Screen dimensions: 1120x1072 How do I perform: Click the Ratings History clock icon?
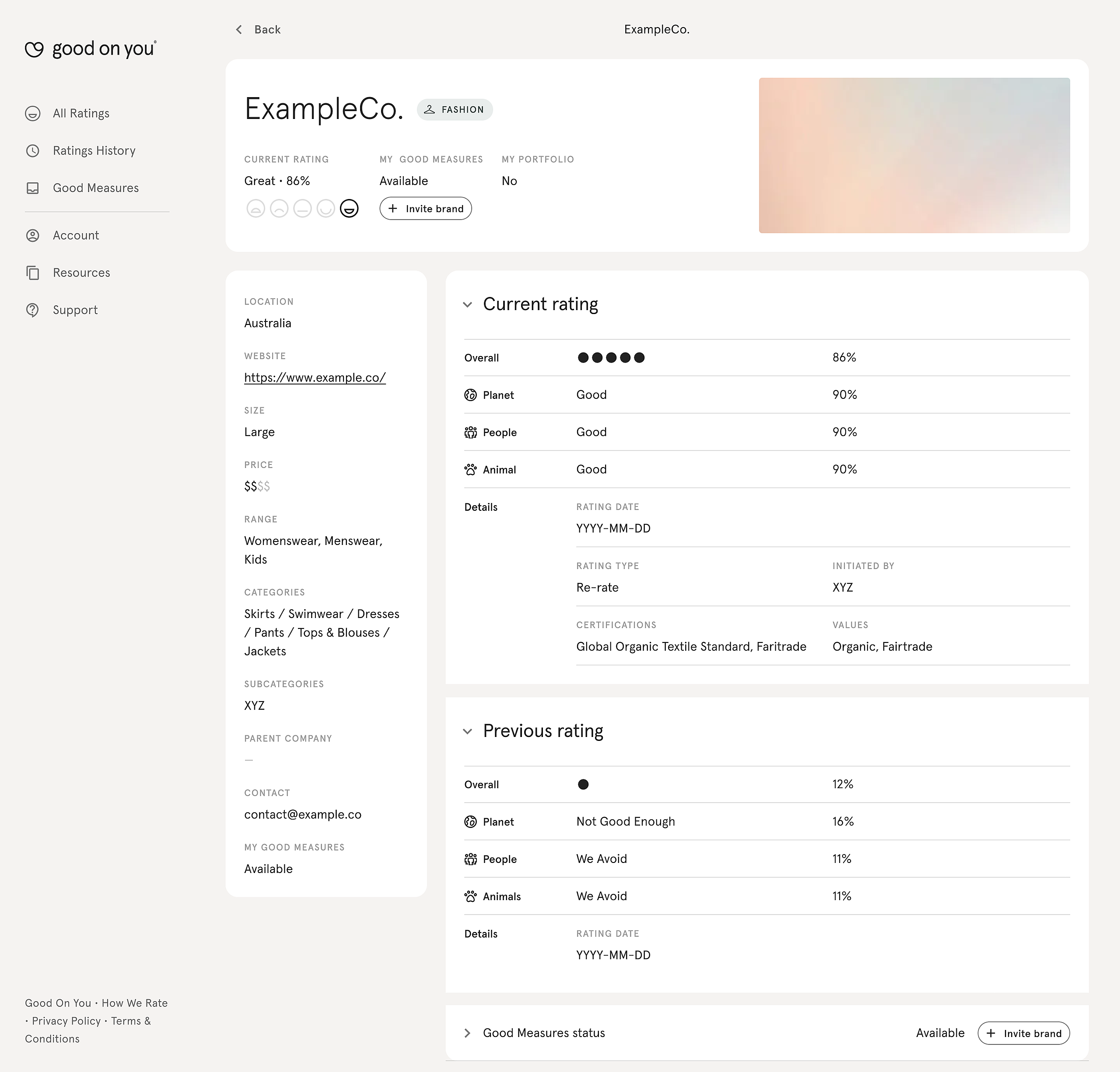click(x=32, y=151)
